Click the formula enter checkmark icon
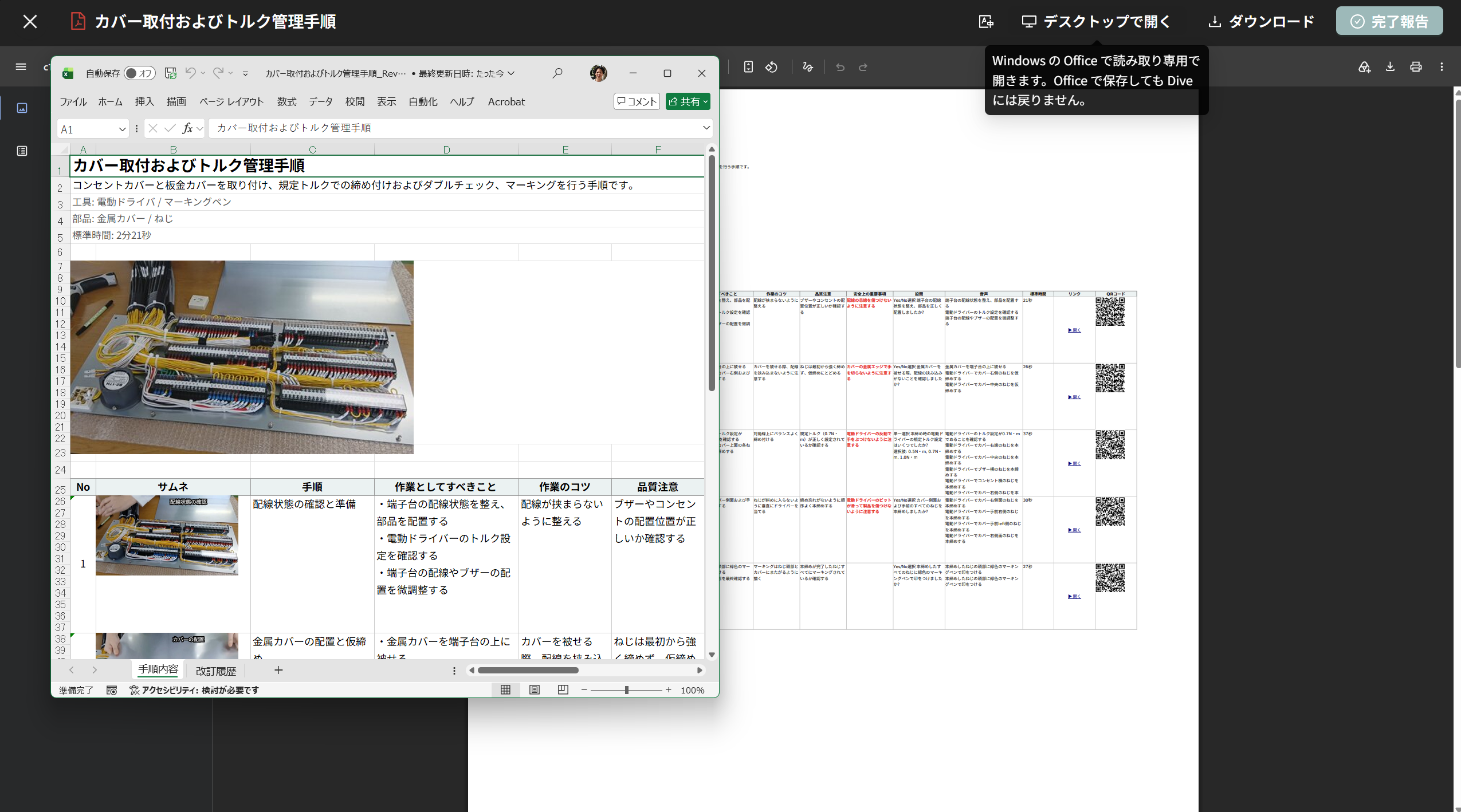 (x=170, y=128)
